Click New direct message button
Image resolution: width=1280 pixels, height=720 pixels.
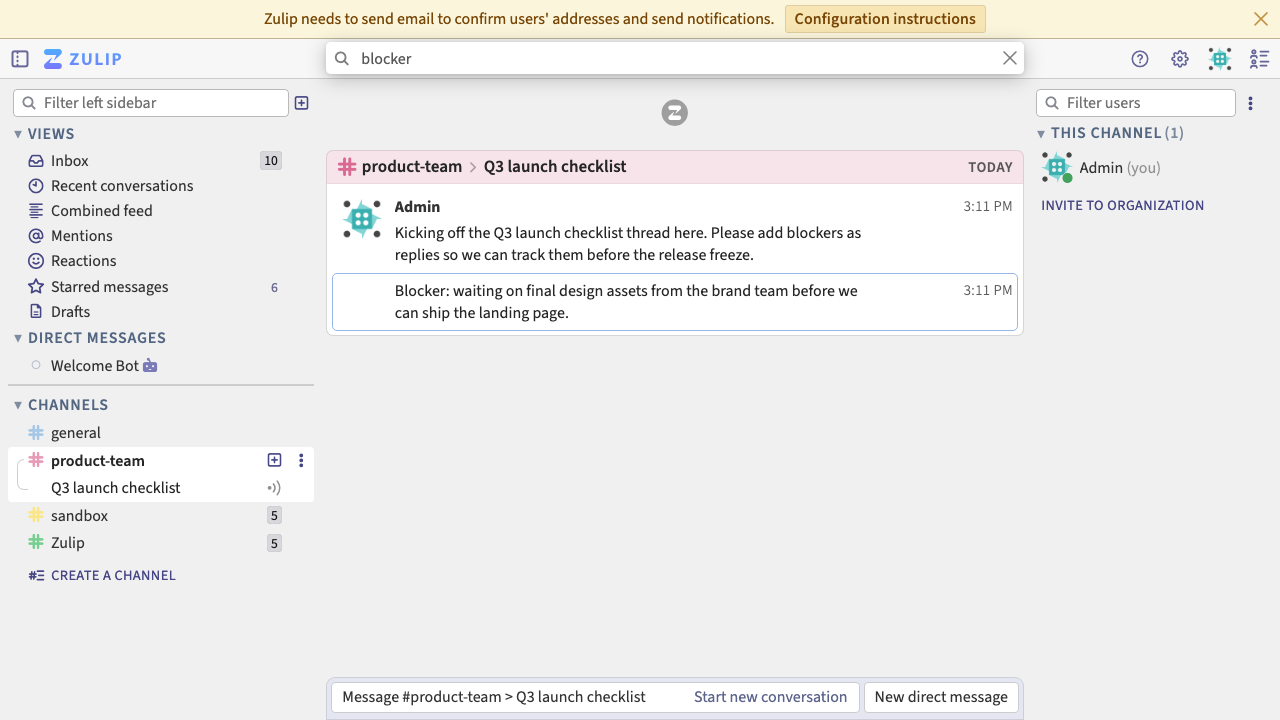[941, 697]
